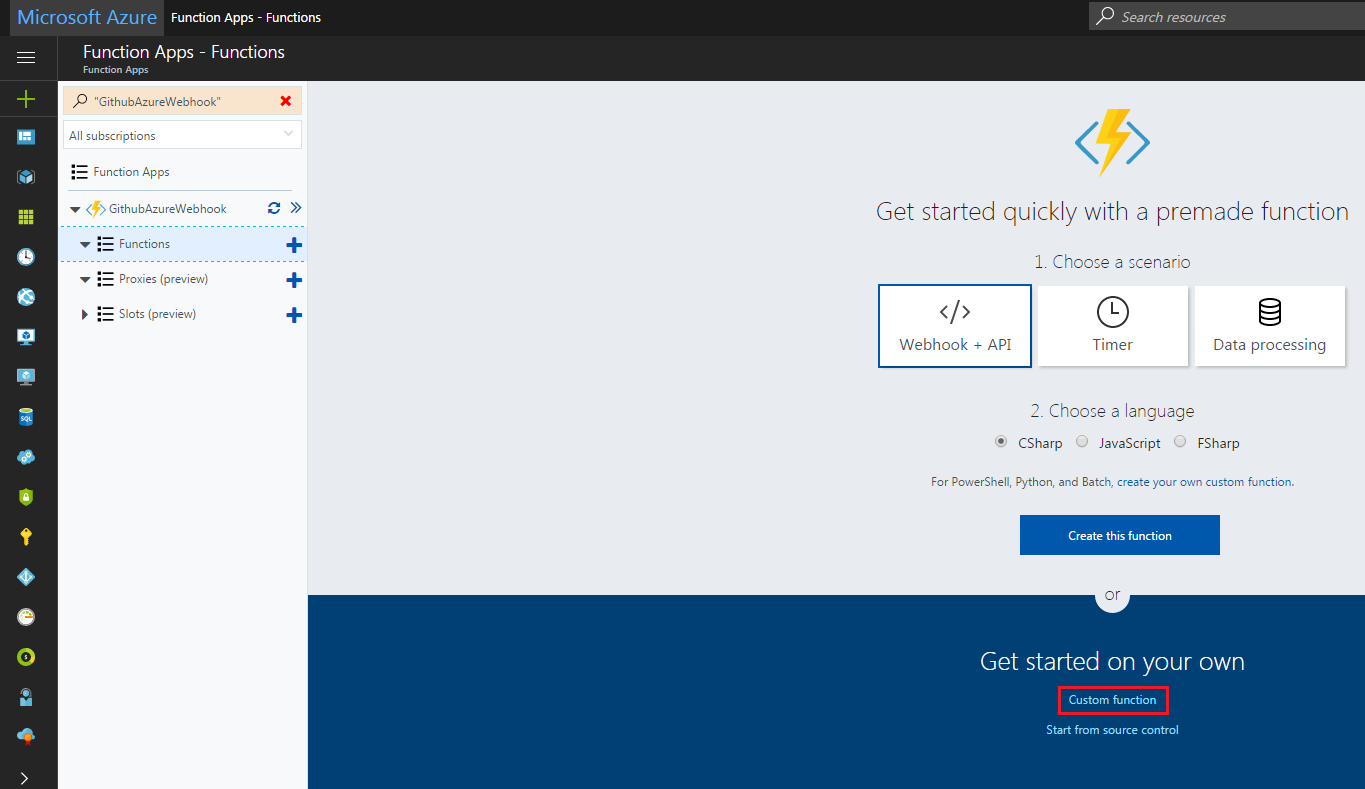Click create your own custom function link
Viewport: 1365px width, 789px height.
point(1204,482)
